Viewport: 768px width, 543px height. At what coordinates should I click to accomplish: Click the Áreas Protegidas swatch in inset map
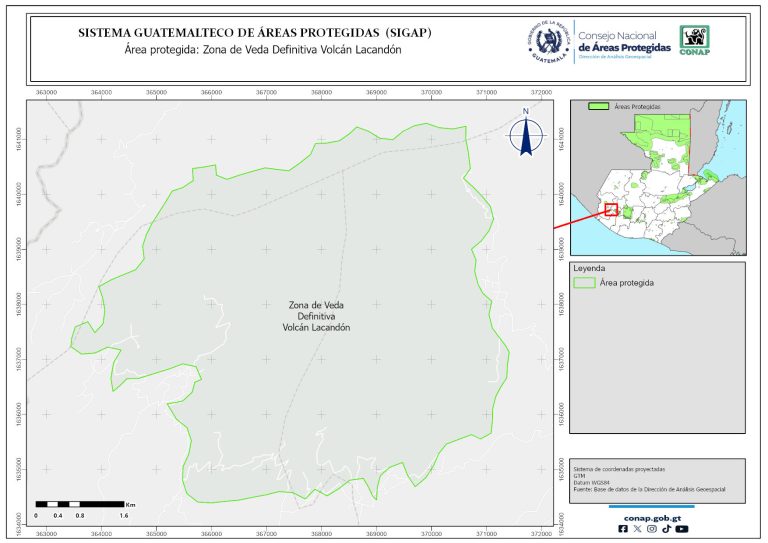(598, 105)
